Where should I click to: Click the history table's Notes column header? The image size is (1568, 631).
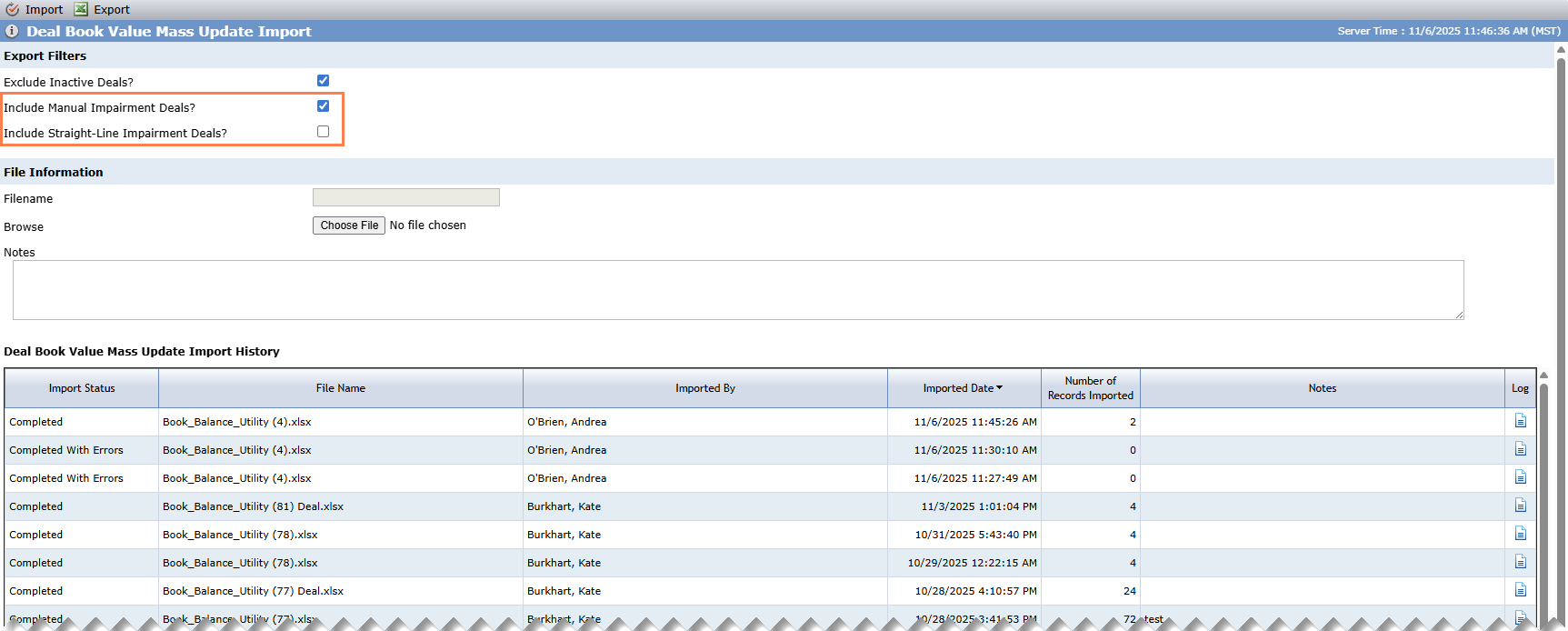[1323, 388]
